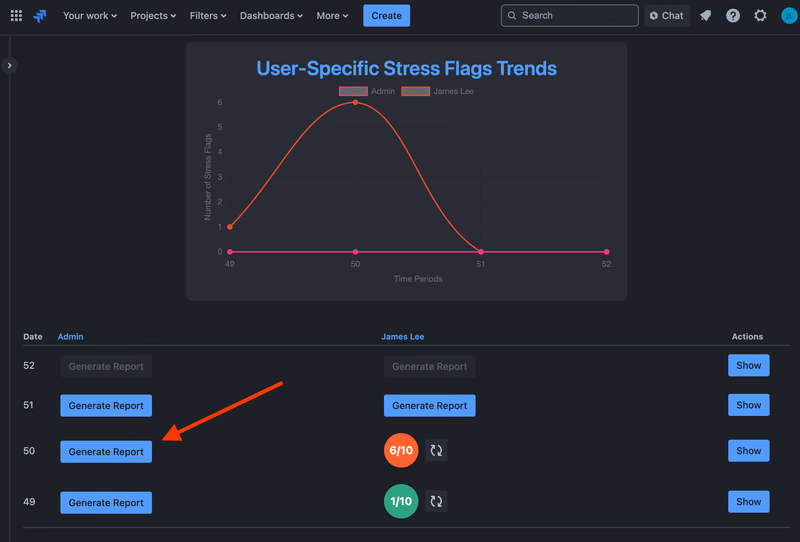Image resolution: width=800 pixels, height=542 pixels.
Task: Click the 1/10 stress score badge
Action: (x=401, y=501)
